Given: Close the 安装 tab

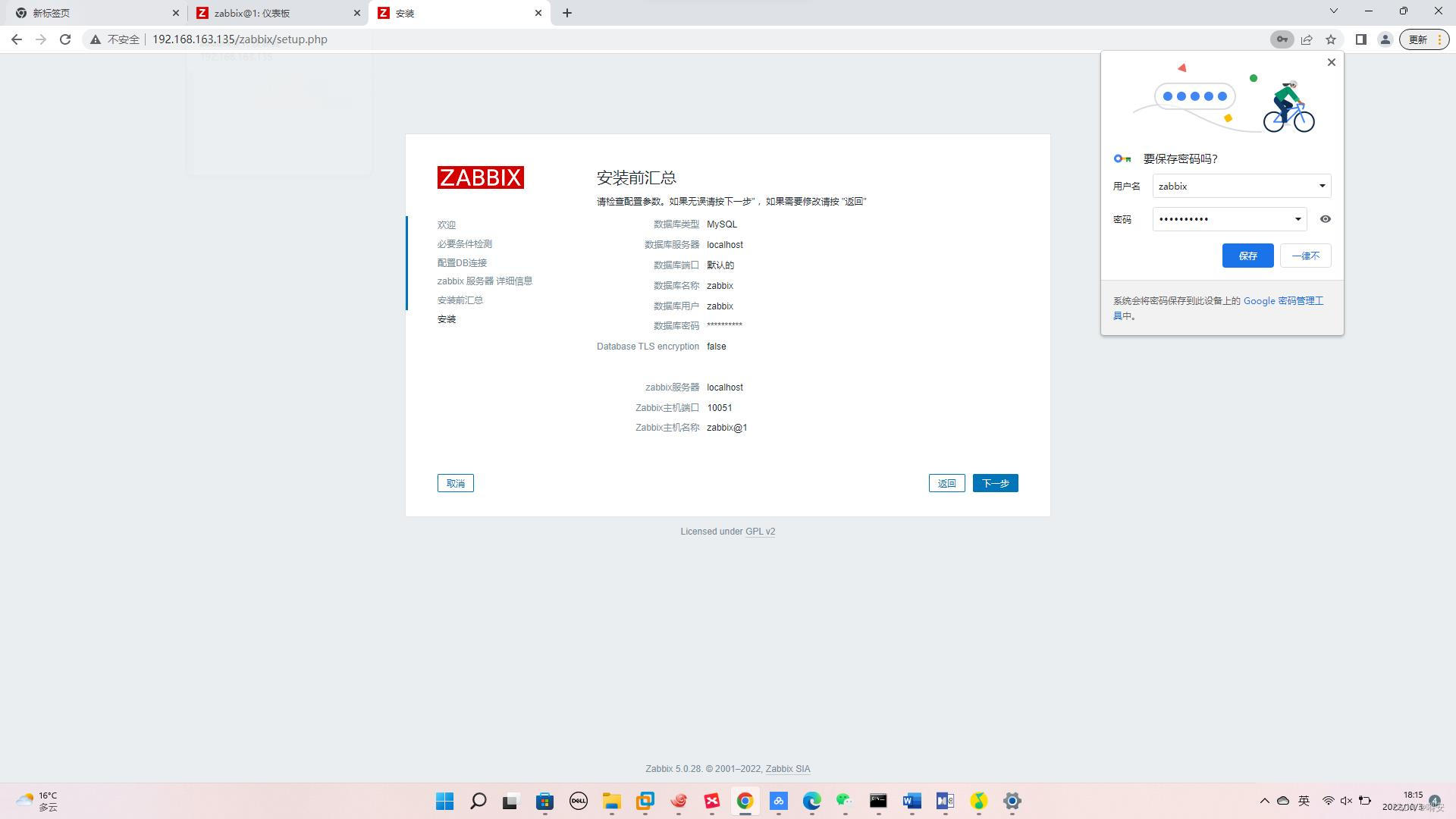Looking at the screenshot, I should [538, 13].
